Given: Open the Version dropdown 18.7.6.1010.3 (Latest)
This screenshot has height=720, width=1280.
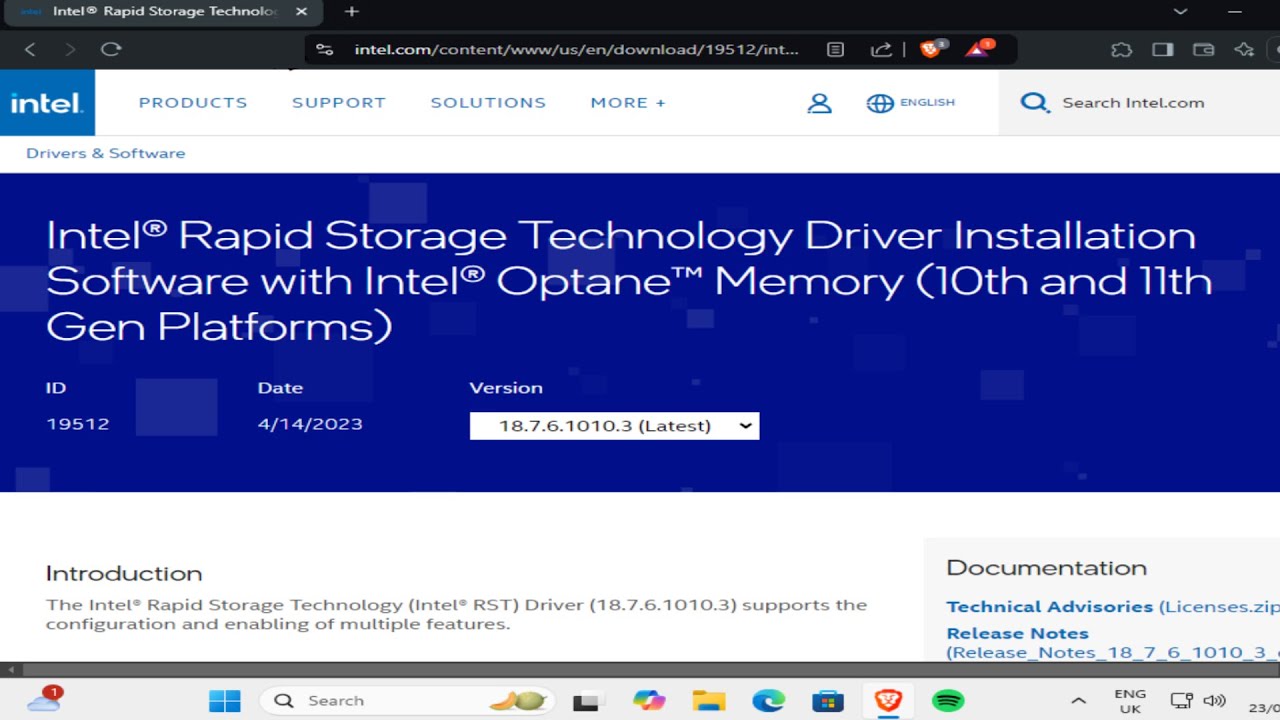Looking at the screenshot, I should tap(614, 426).
